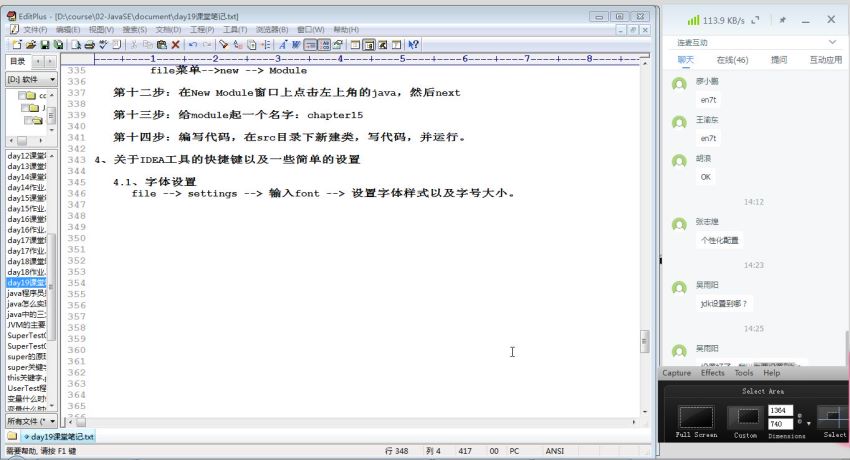
Task: Click the right arrow next to 目录 tab
Action: click(49, 62)
